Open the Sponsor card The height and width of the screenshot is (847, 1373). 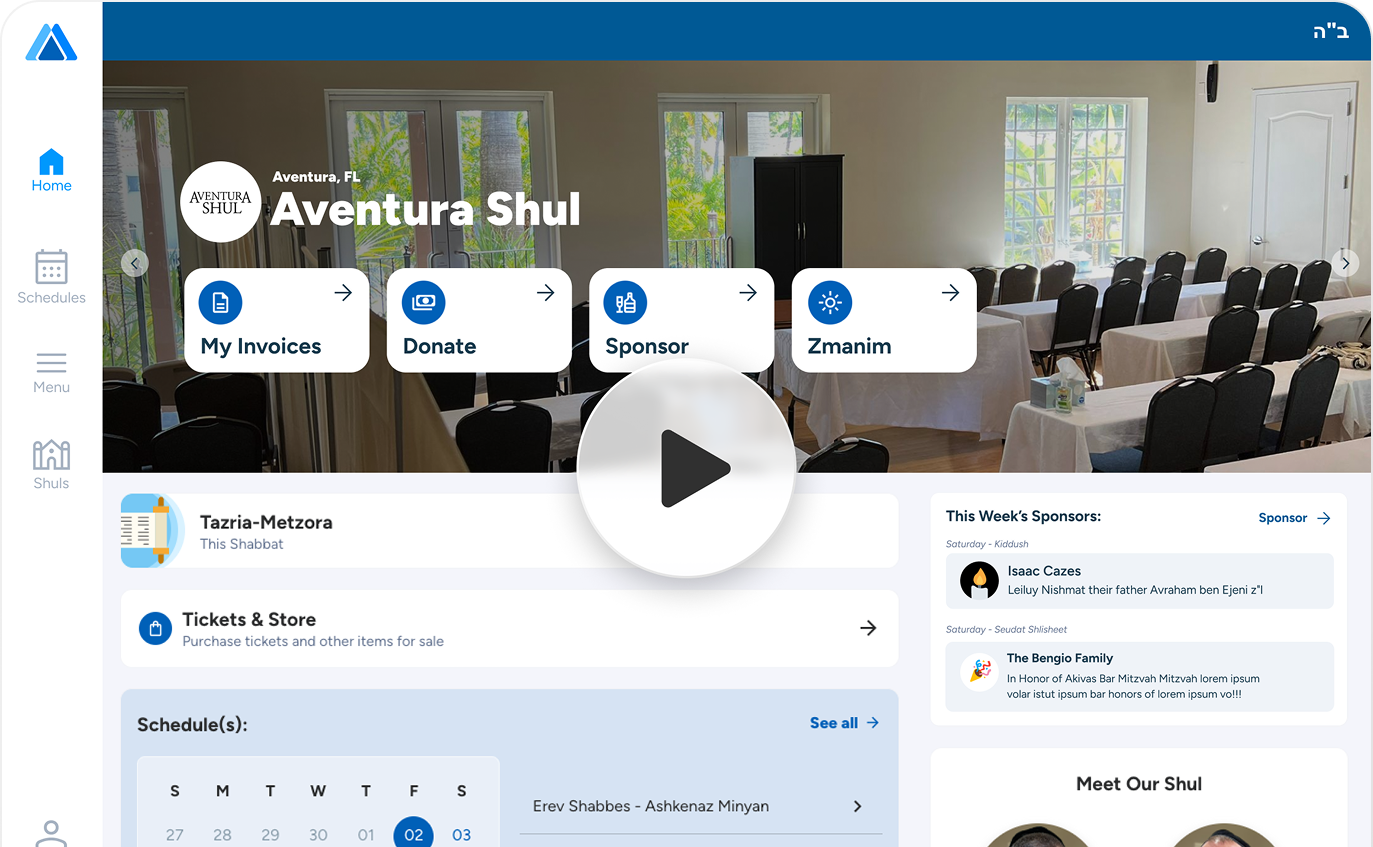(682, 320)
